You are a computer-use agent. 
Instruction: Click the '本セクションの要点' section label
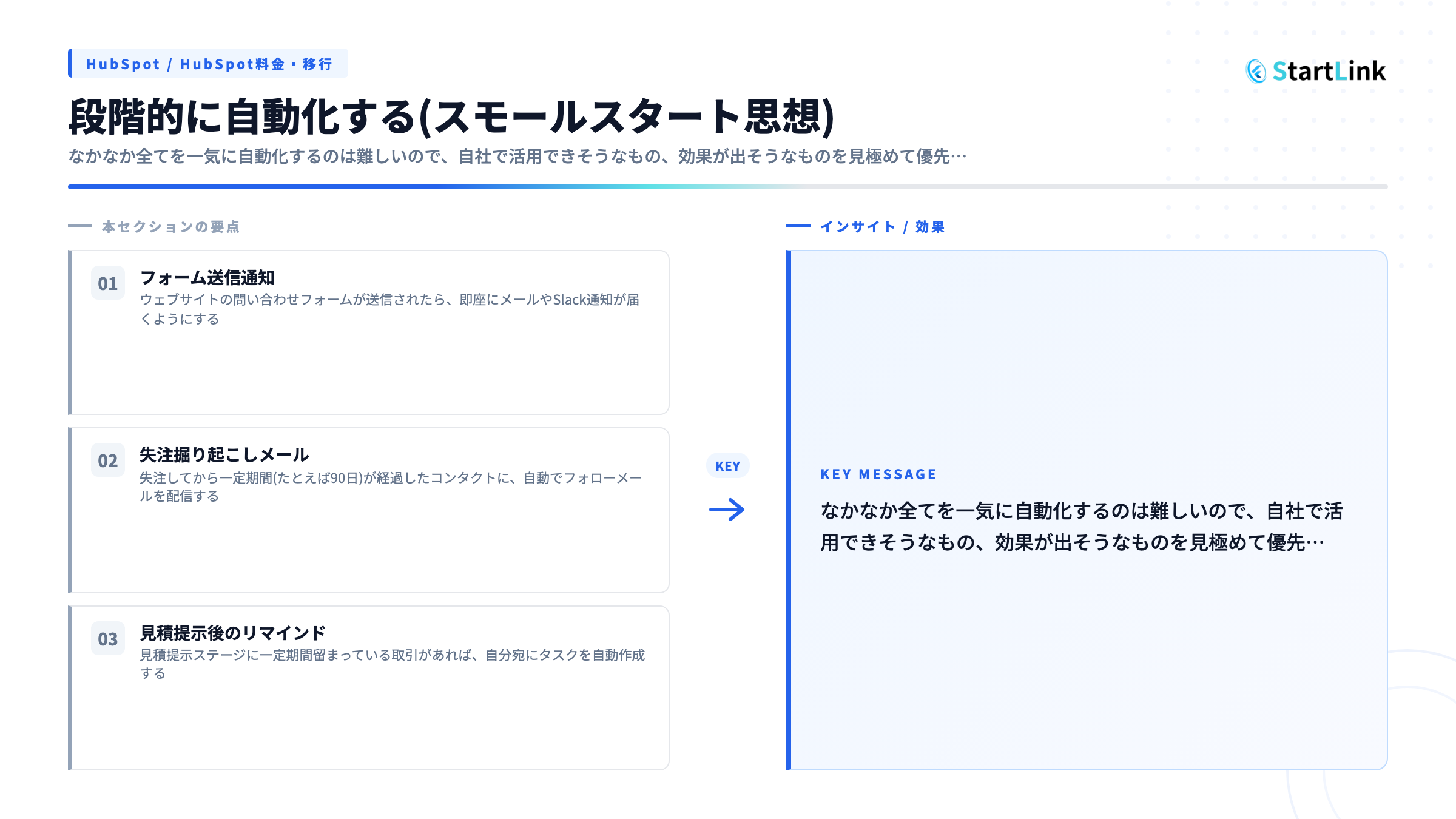tap(170, 227)
